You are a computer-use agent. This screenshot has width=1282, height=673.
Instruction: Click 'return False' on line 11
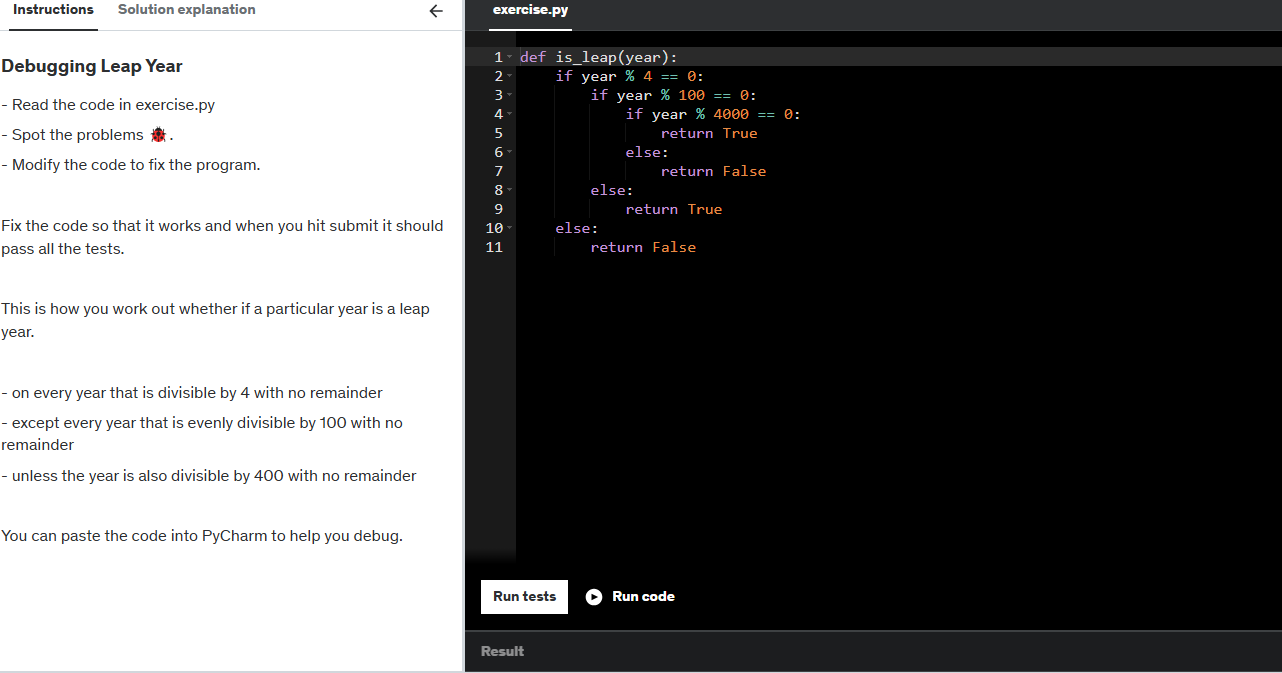tap(643, 247)
